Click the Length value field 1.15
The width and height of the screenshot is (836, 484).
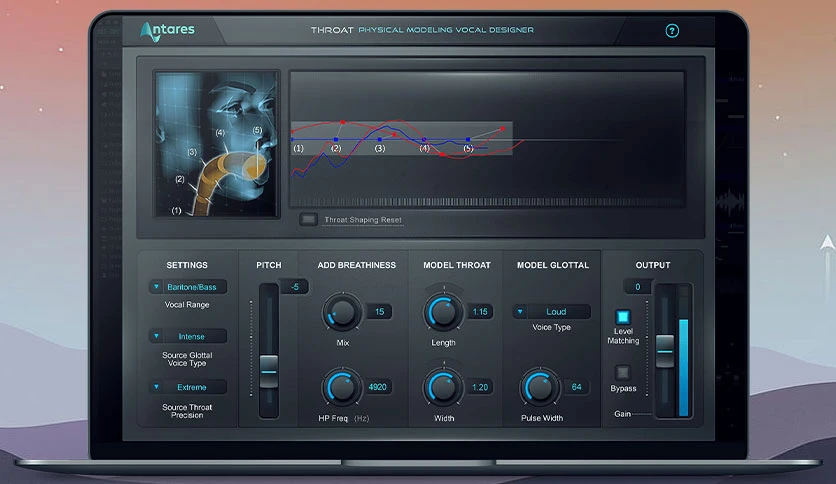480,312
